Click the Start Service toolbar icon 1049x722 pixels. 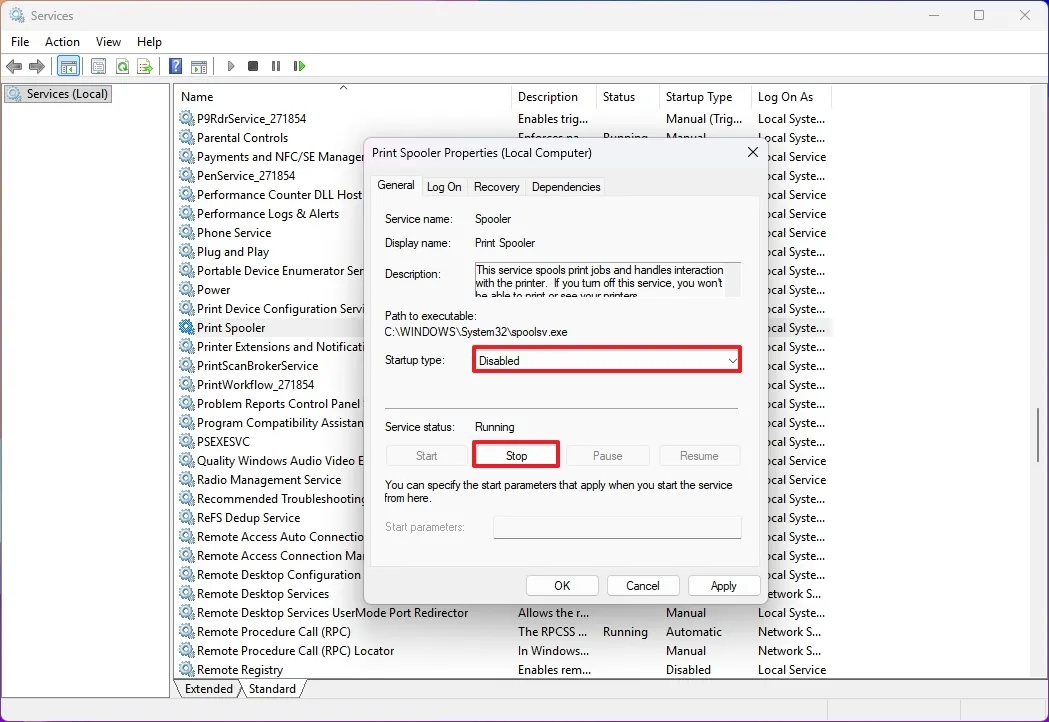230,66
